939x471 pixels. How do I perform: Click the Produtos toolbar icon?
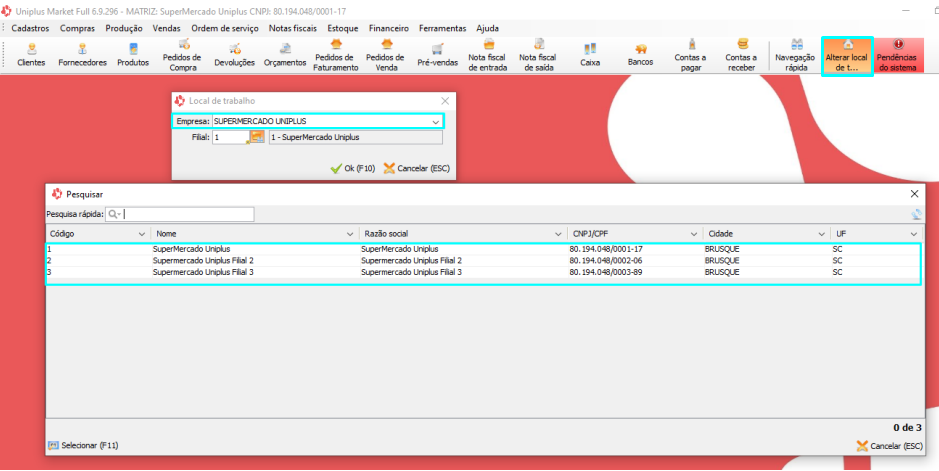tap(133, 54)
